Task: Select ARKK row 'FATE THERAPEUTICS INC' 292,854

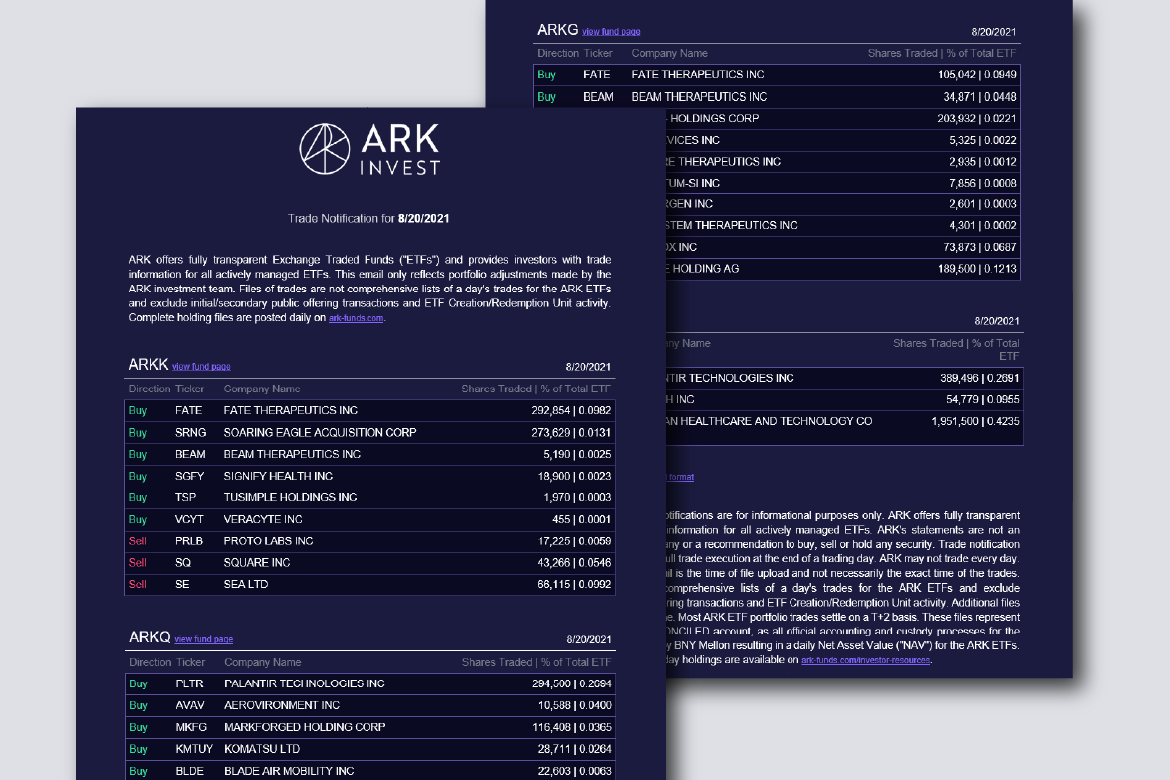Action: click(369, 411)
